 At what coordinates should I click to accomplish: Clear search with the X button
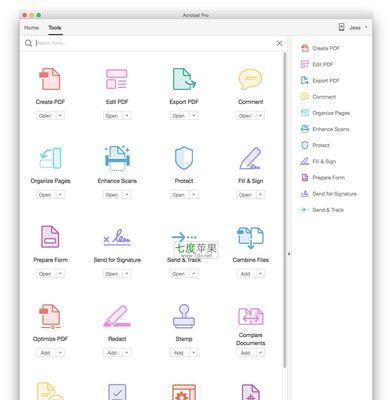(279, 43)
